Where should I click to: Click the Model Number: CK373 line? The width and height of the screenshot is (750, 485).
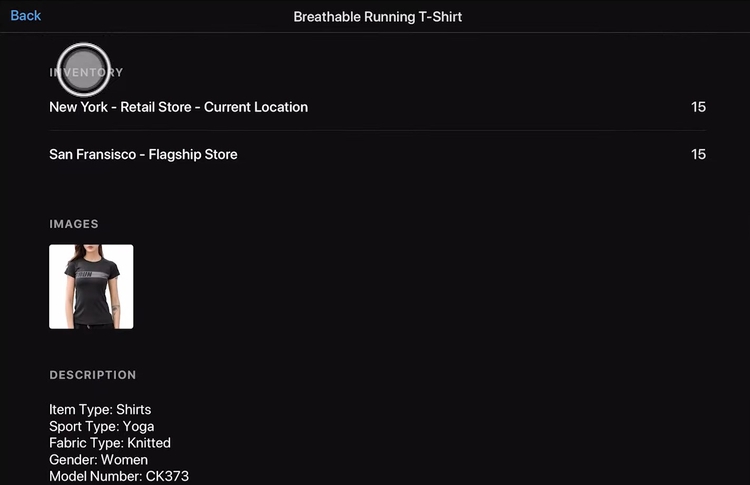(118, 476)
